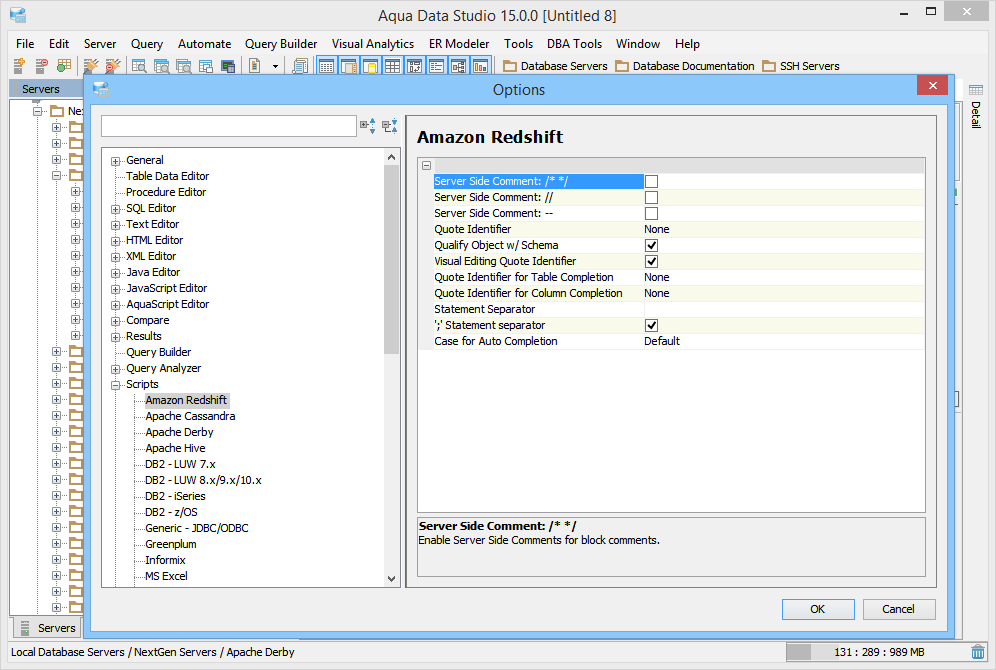996x670 pixels.
Task: Uncheck the ';' Statement separator checkbox
Action: pos(651,325)
